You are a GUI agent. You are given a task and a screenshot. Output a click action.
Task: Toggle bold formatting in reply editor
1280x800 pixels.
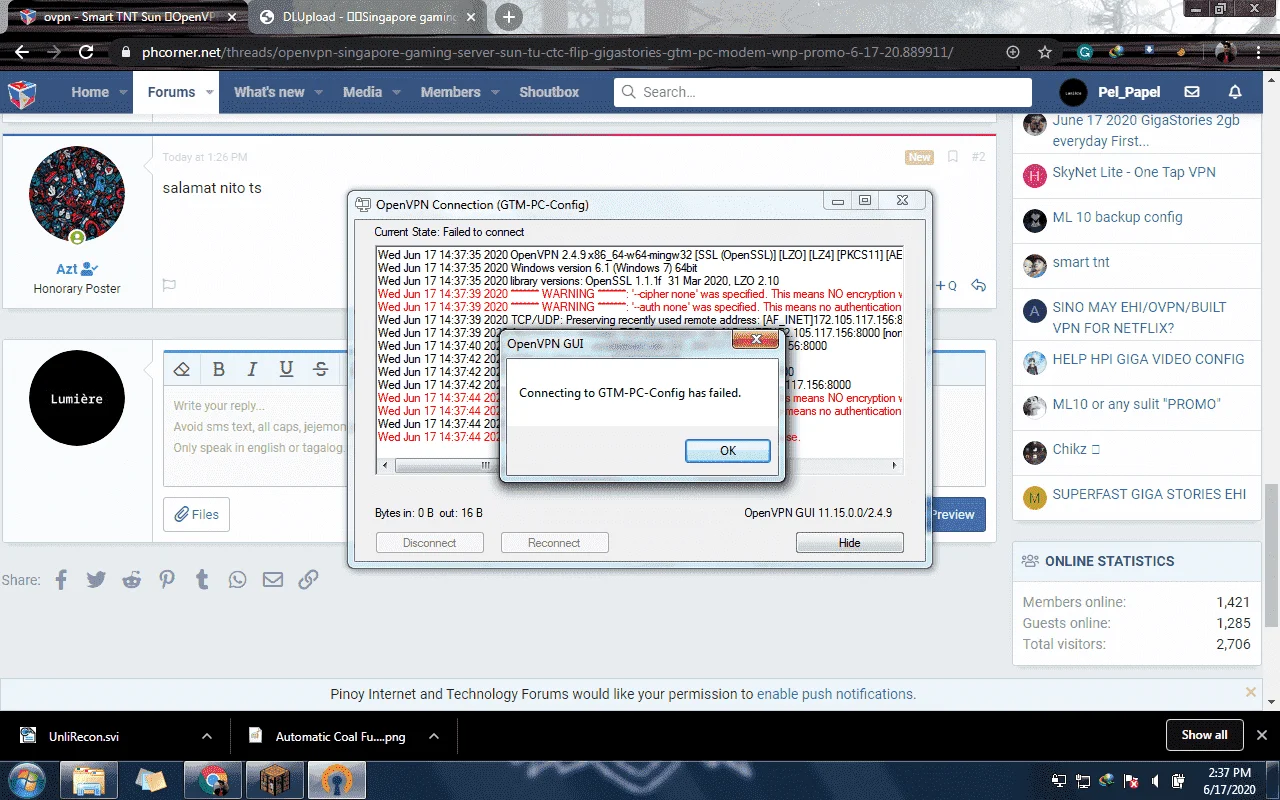coord(219,369)
